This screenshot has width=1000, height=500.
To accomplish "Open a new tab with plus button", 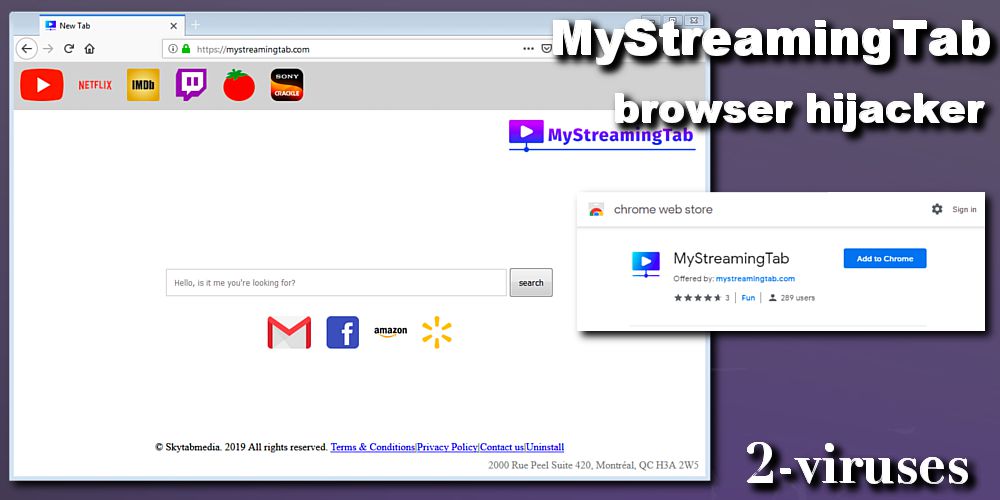I will tap(196, 25).
